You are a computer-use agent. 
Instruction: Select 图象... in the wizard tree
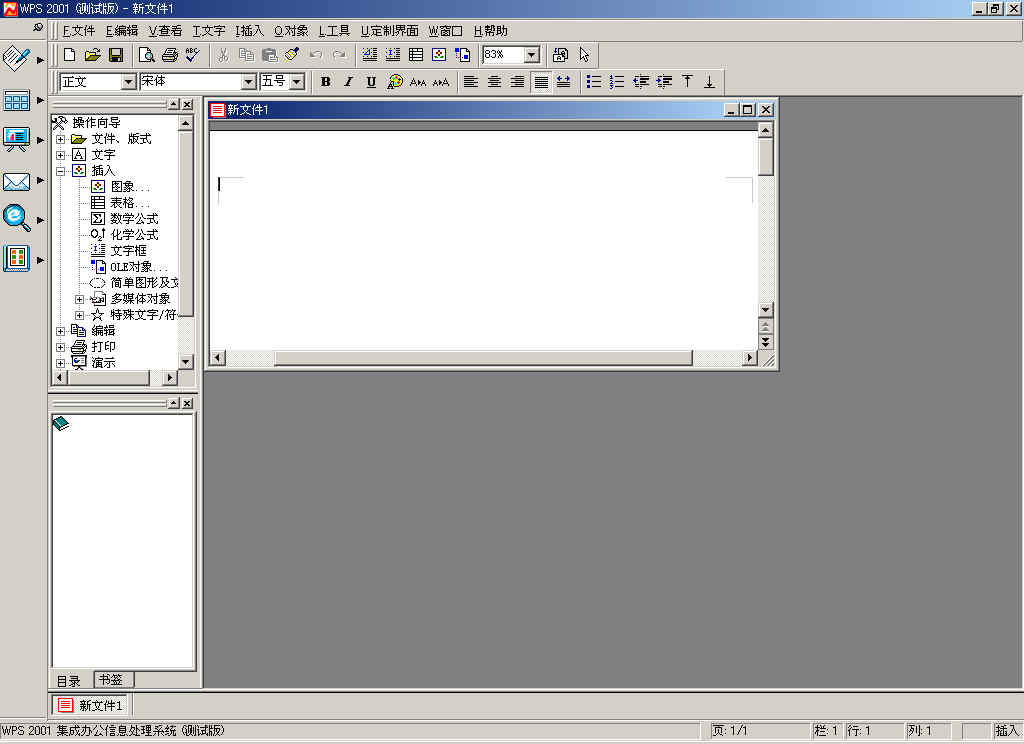click(x=130, y=187)
